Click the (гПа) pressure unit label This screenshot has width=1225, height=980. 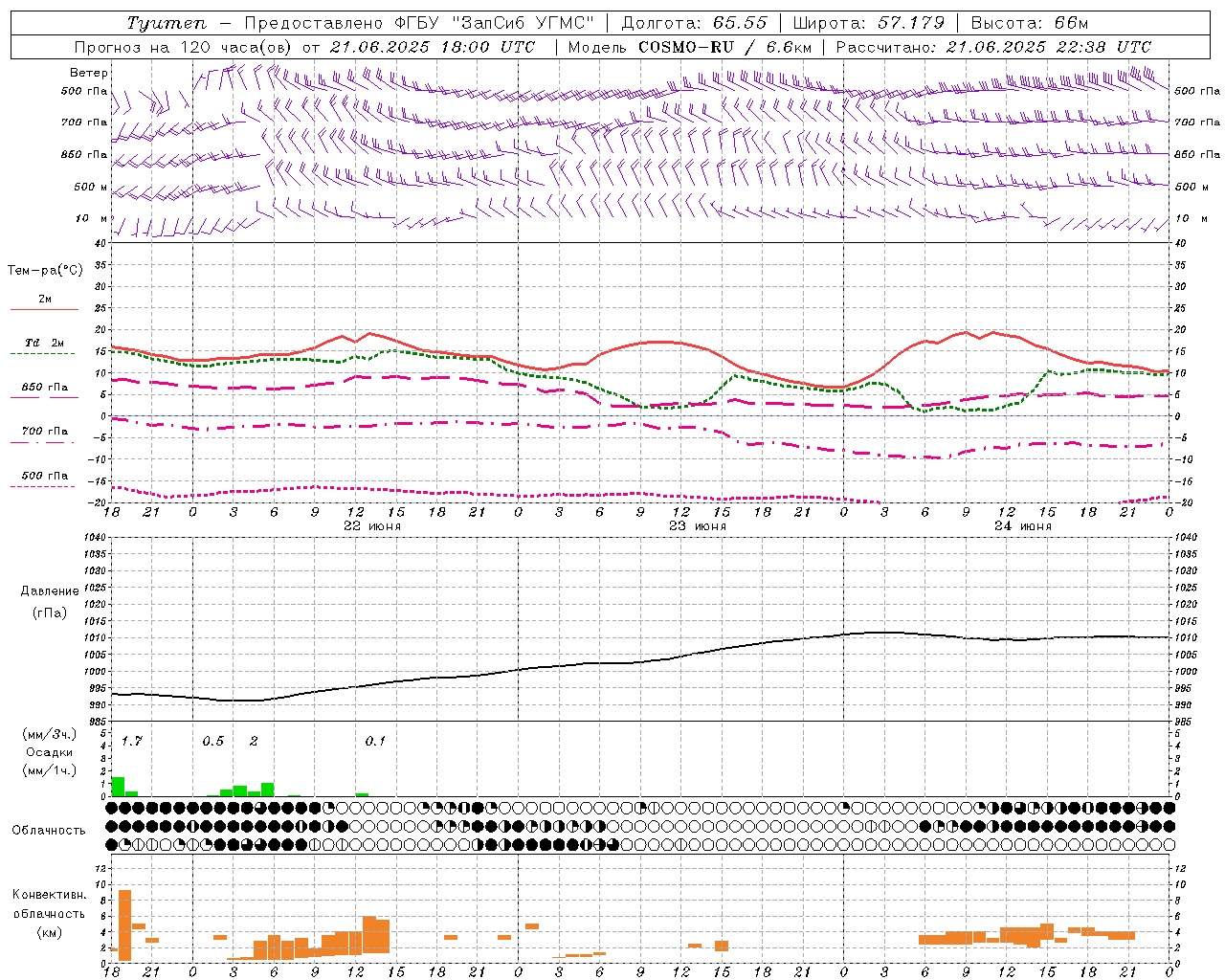(x=50, y=613)
